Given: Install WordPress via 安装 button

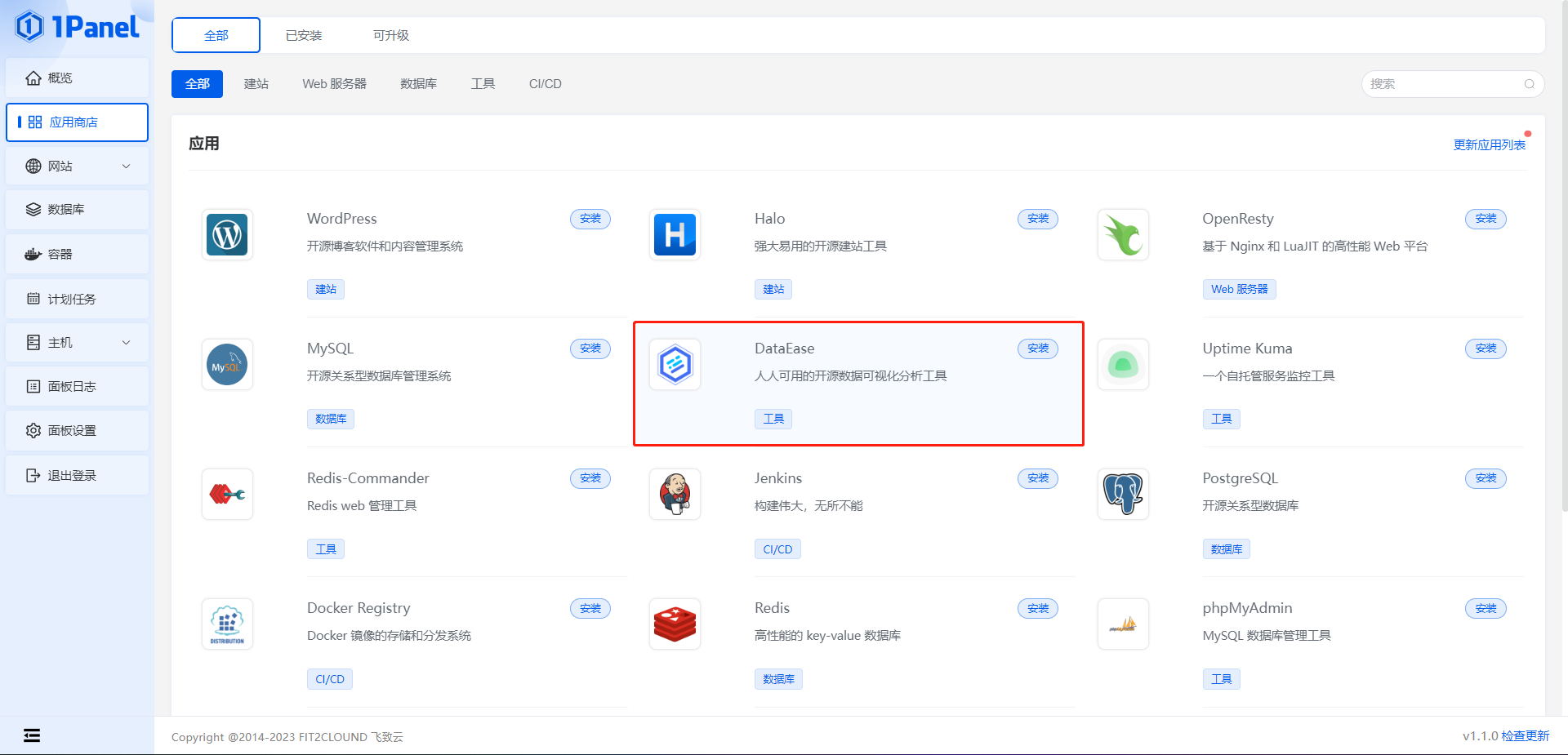Looking at the screenshot, I should 590,219.
